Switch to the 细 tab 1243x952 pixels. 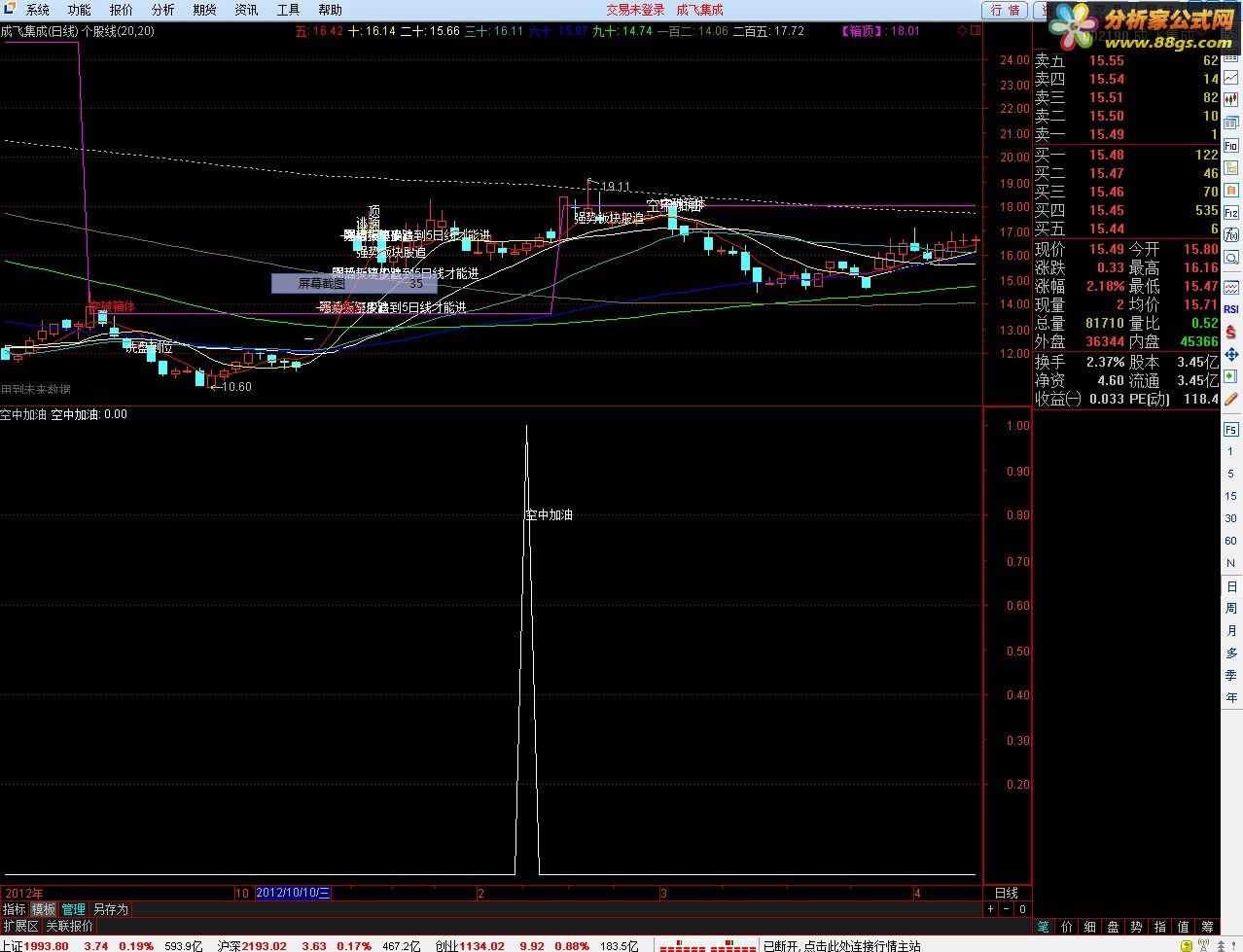[1090, 927]
